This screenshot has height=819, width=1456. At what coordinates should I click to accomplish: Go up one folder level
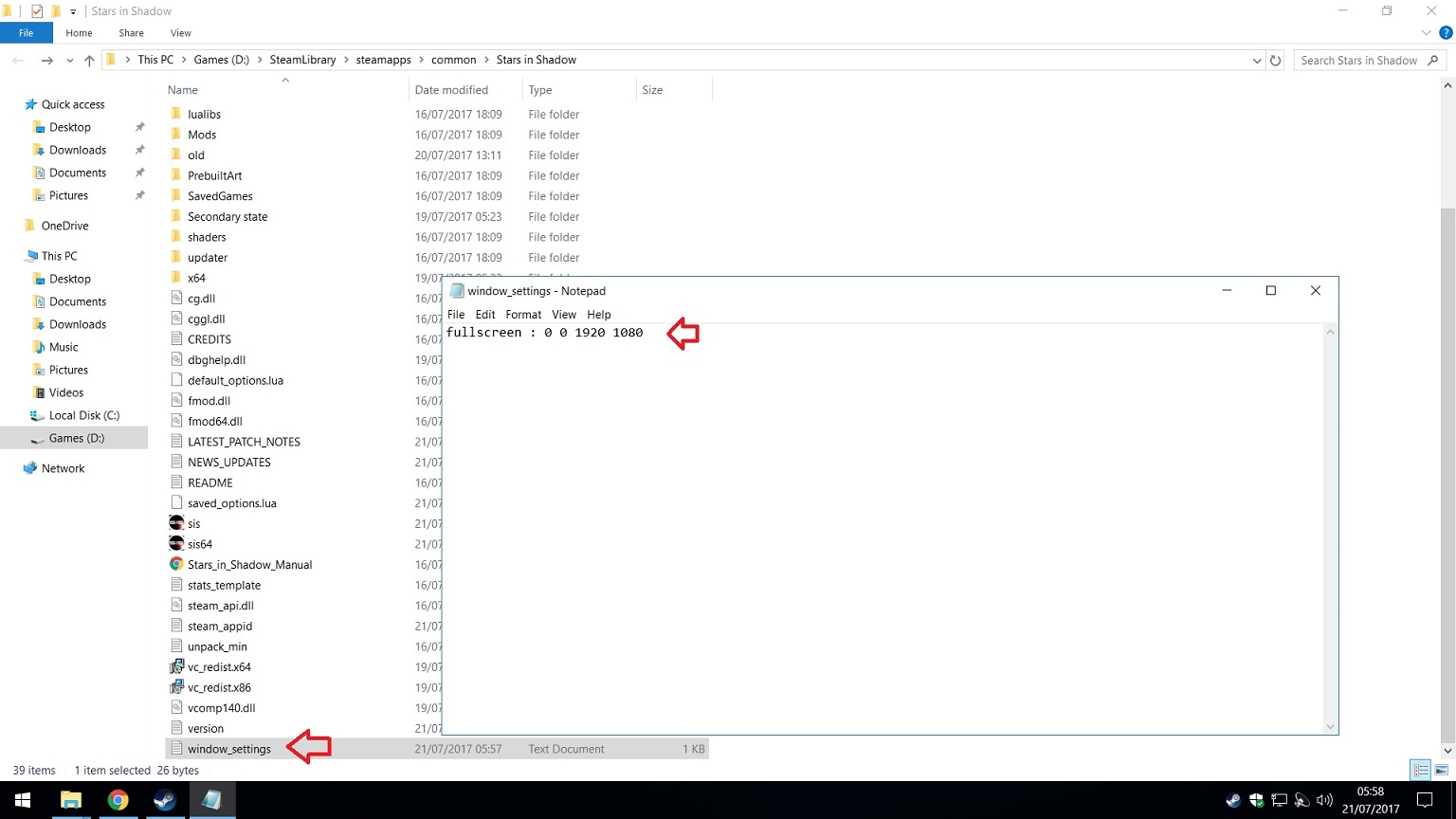click(89, 61)
